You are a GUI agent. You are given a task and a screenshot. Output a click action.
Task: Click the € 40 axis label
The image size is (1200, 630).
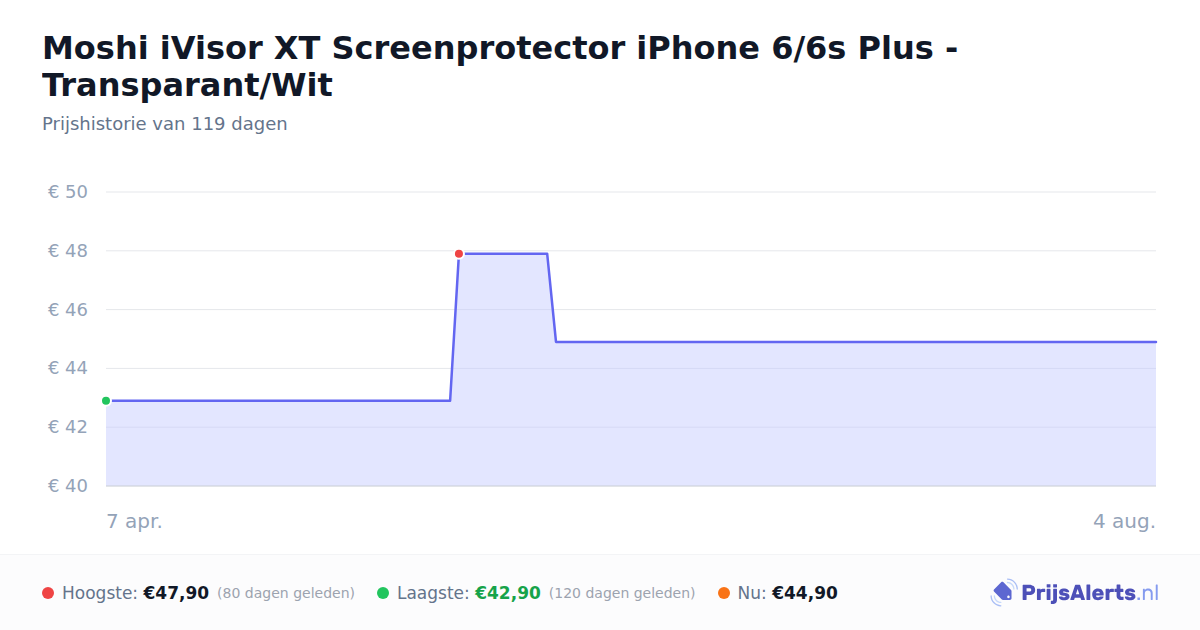(x=68, y=486)
